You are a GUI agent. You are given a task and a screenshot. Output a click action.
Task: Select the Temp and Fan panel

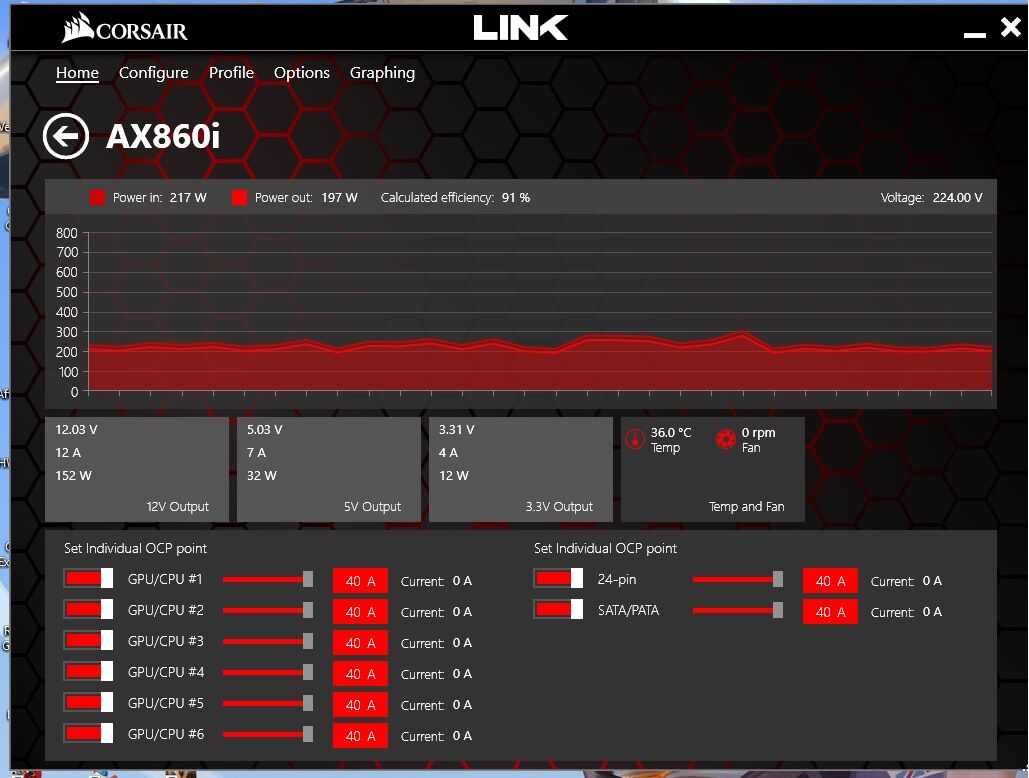pos(713,470)
